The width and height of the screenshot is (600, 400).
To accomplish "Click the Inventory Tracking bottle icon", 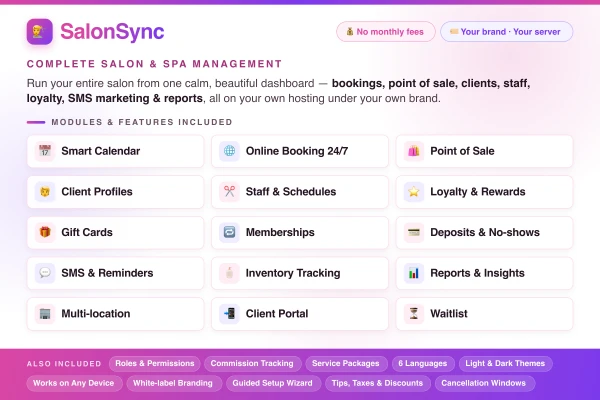I will click(229, 273).
